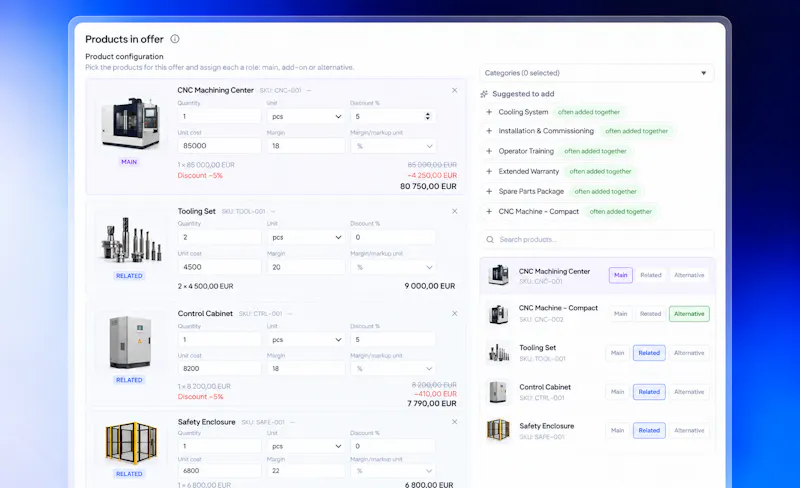Image resolution: width=800 pixels, height=488 pixels.
Task: Open Margin/markup unit dropdown for Safety Enclosure
Action: 393,471
